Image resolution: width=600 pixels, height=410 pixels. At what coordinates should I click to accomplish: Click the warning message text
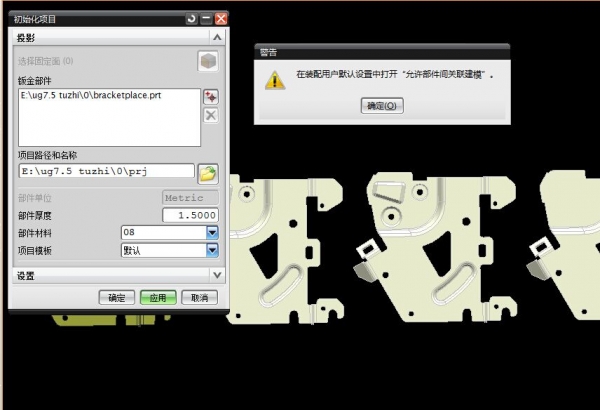point(395,74)
